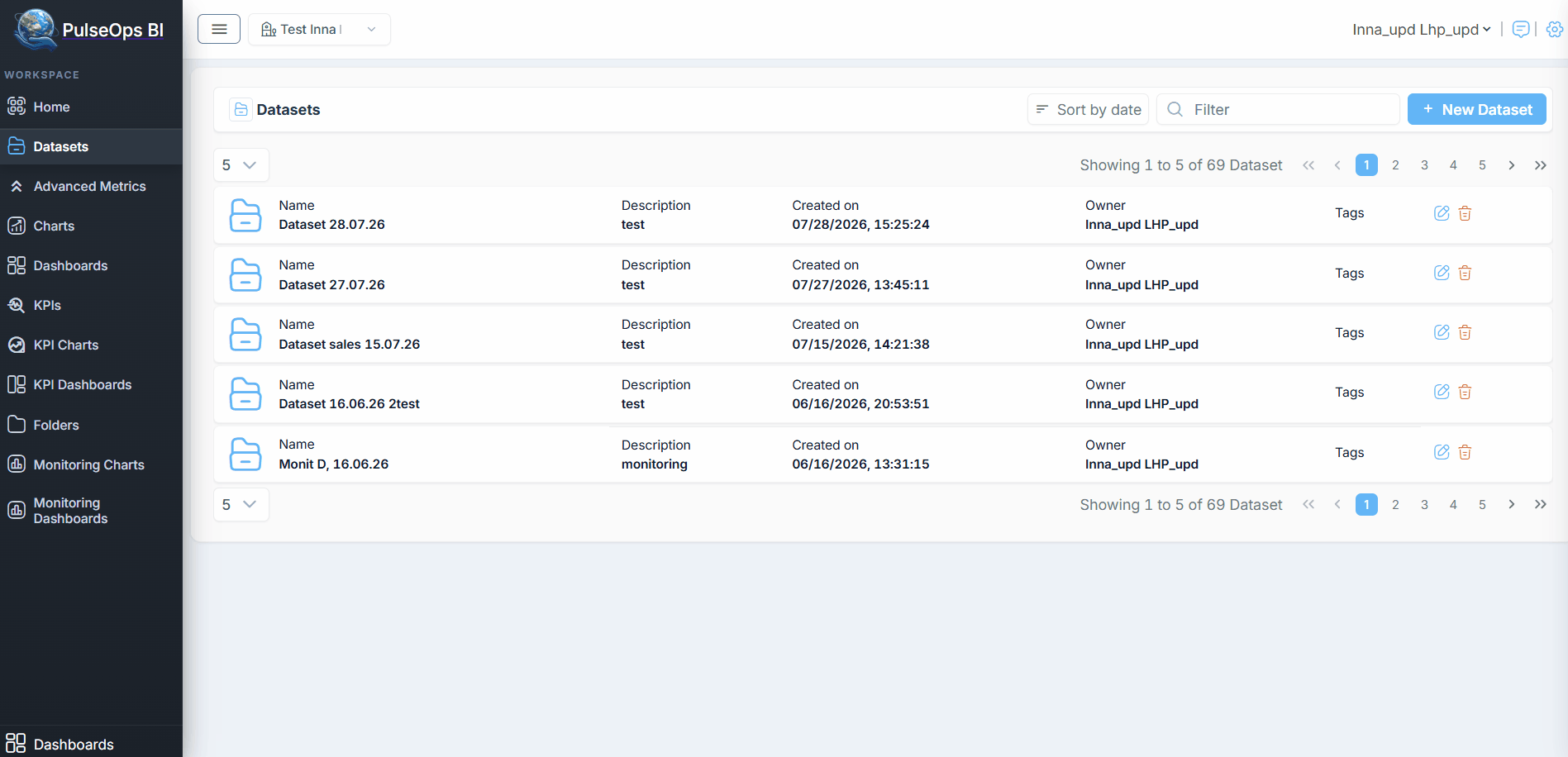
Task: Click Tags on Dataset 16.06.26 2test row
Action: [1349, 392]
